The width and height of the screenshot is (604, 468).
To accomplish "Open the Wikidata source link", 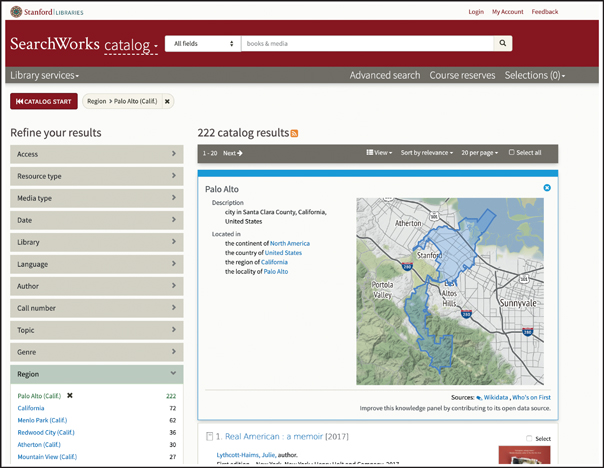I will point(495,397).
